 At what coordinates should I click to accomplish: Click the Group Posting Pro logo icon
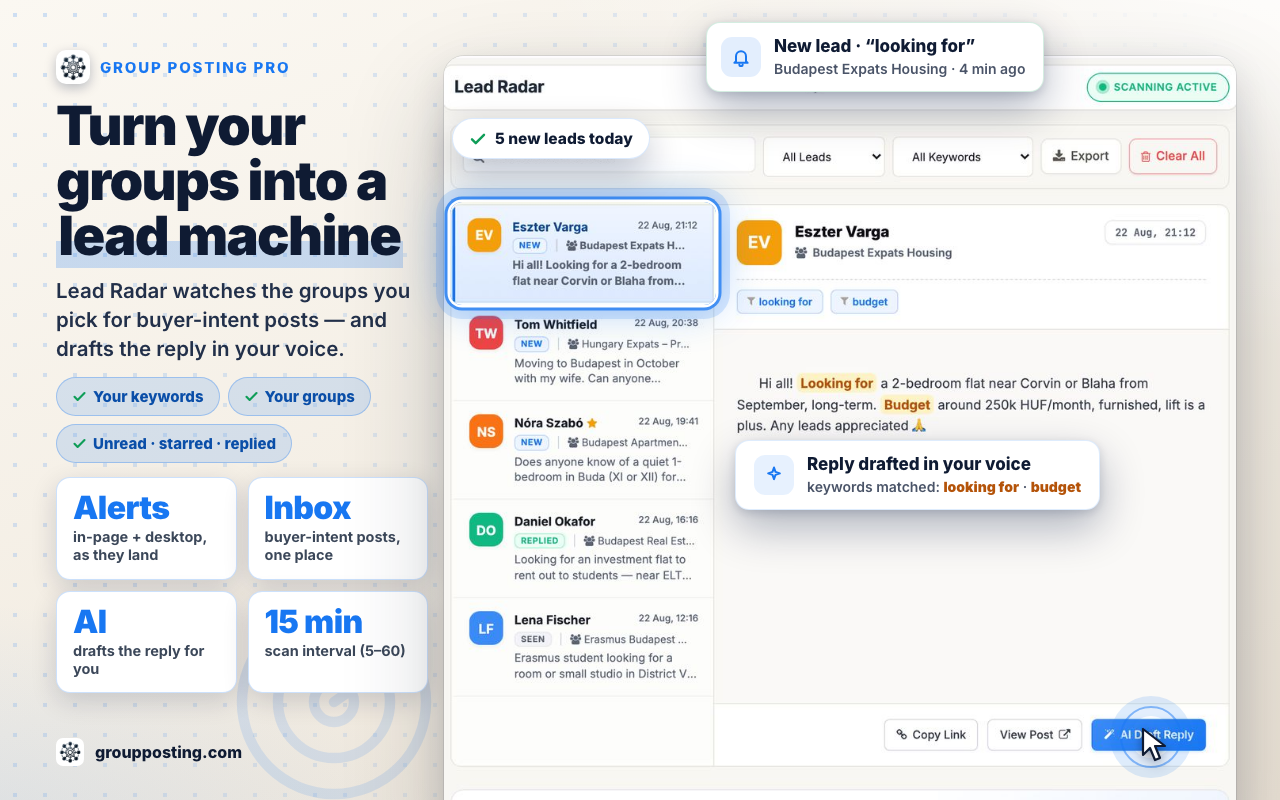(73, 67)
